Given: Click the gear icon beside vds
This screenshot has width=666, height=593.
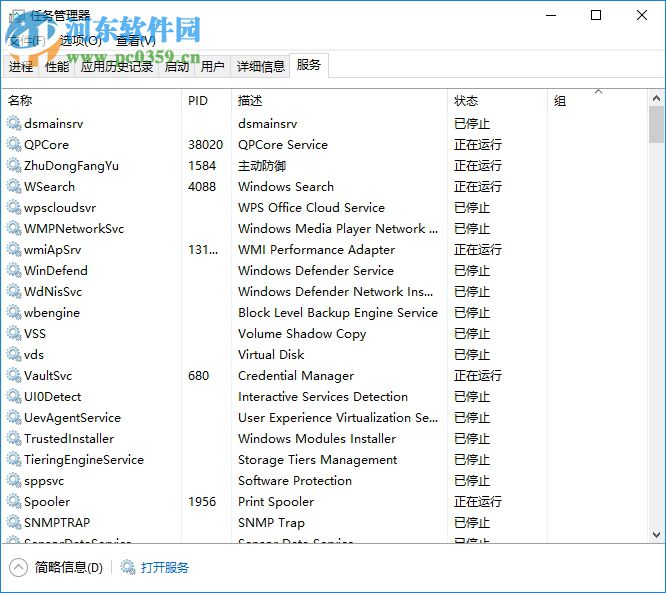Looking at the screenshot, I should tap(14, 355).
